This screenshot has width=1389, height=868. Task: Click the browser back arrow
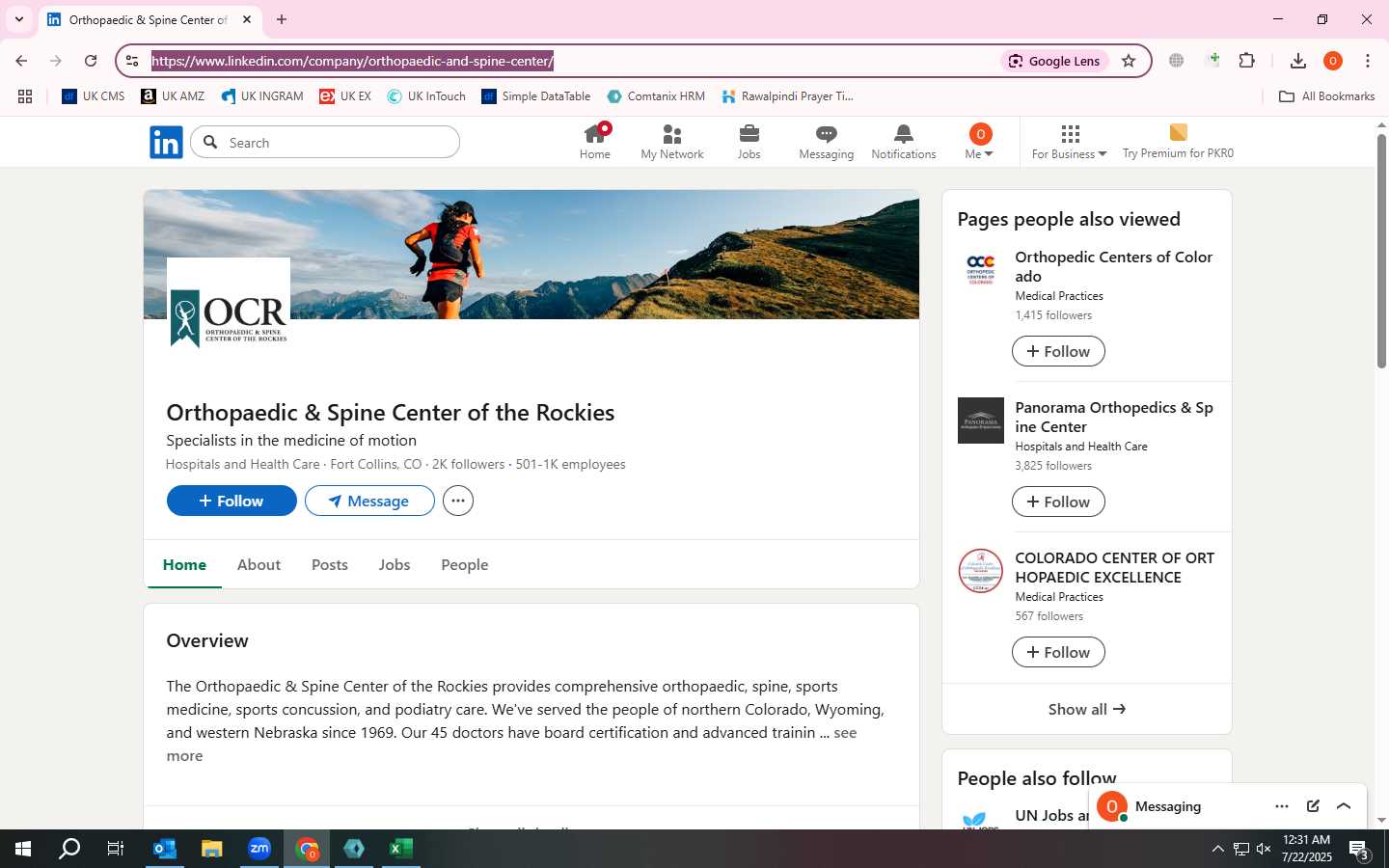tap(21, 61)
